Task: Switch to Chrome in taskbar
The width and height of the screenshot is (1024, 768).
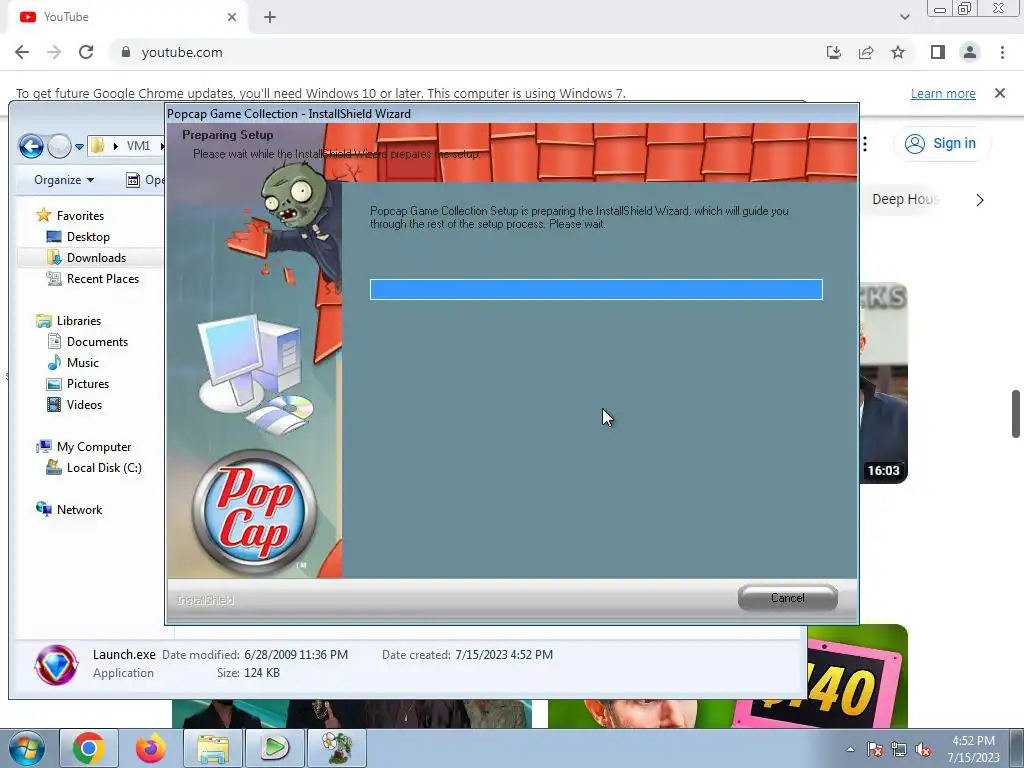Action: coord(89,748)
